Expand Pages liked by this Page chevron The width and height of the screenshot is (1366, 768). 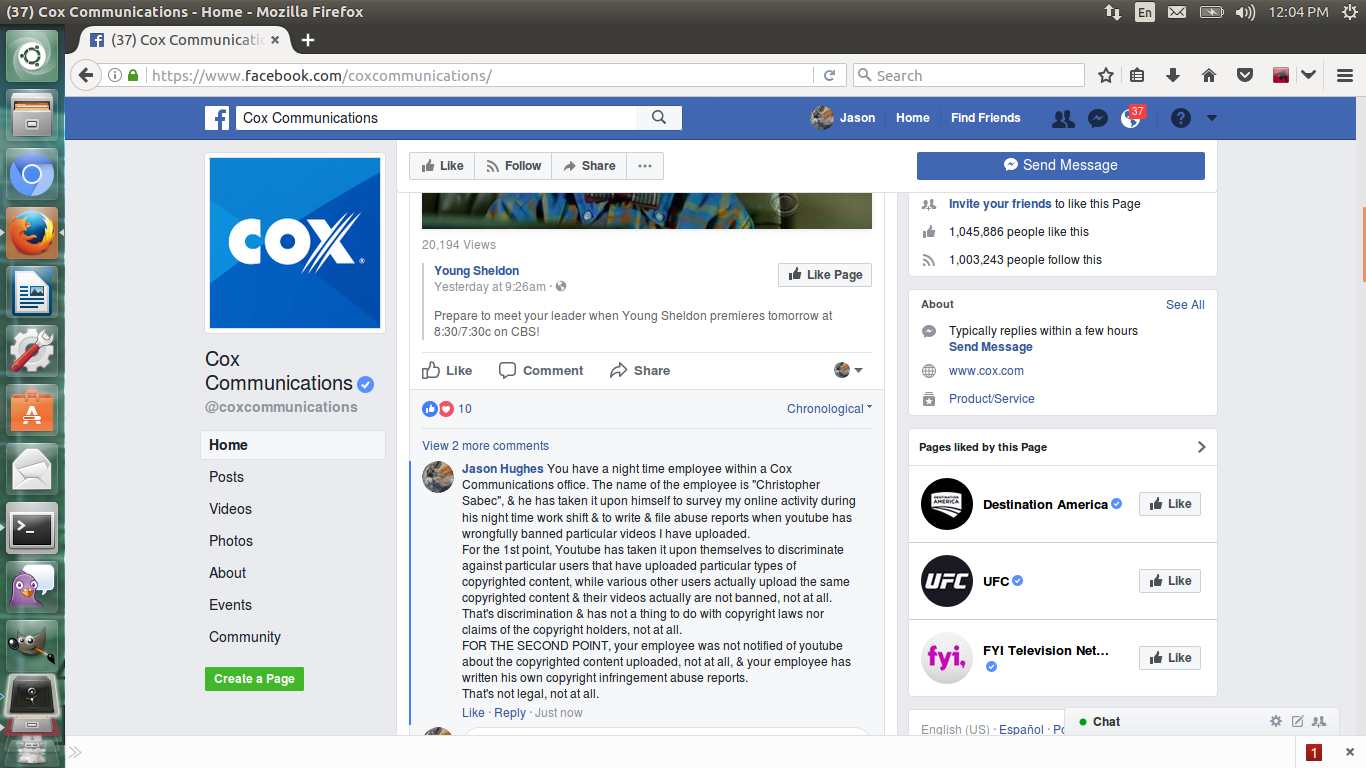1201,447
